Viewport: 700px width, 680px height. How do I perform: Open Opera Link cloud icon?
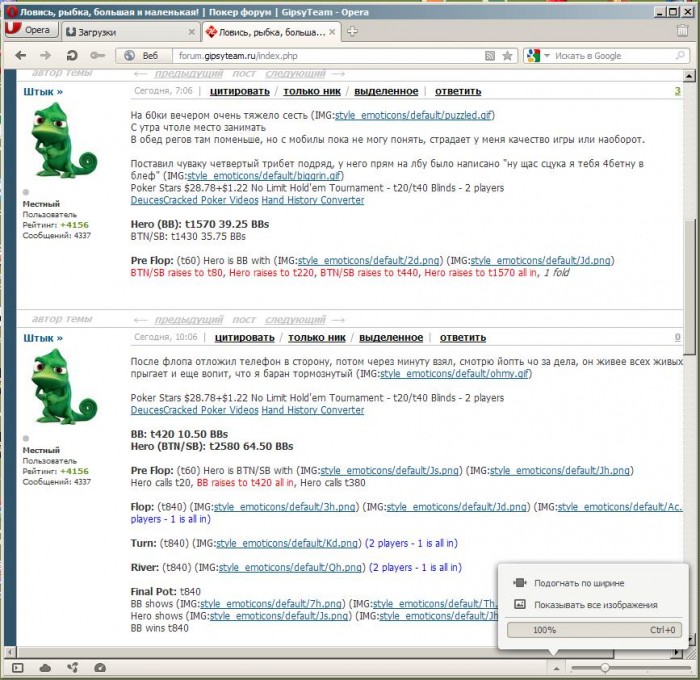pos(45,668)
